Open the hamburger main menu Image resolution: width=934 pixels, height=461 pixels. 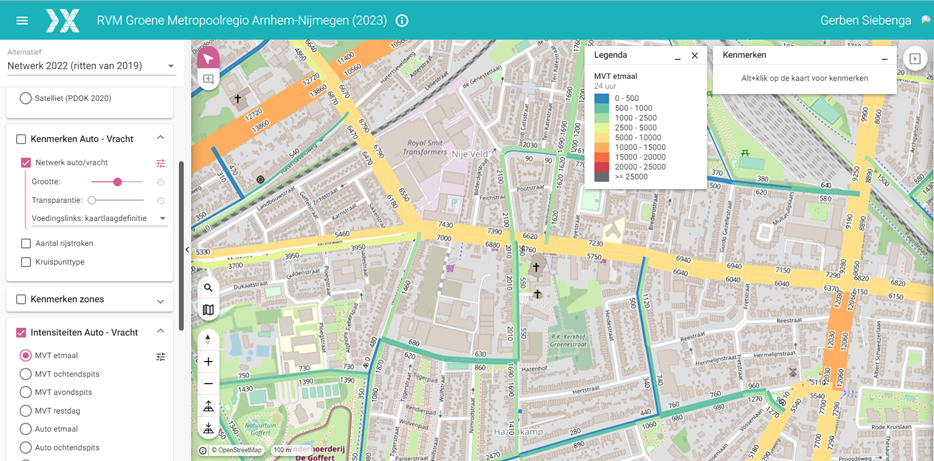tap(22, 20)
